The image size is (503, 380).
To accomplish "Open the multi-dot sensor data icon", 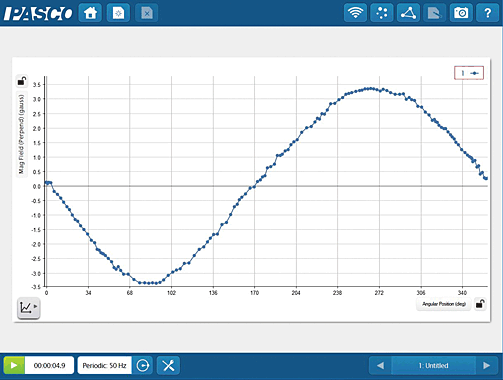I will pos(382,13).
